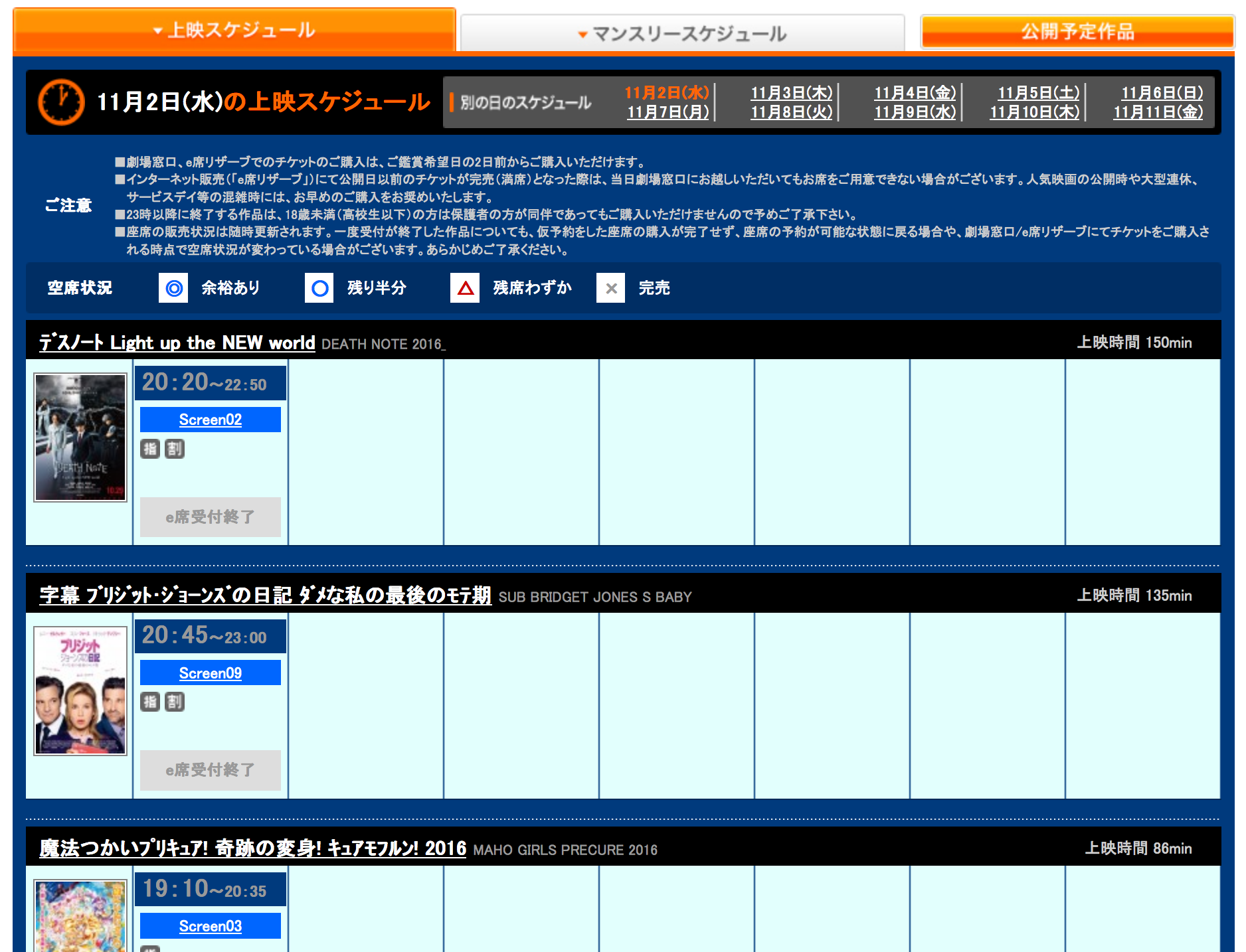Click the Death Note movie poster thumbnail
This screenshot has height=952, width=1246.
point(80,437)
